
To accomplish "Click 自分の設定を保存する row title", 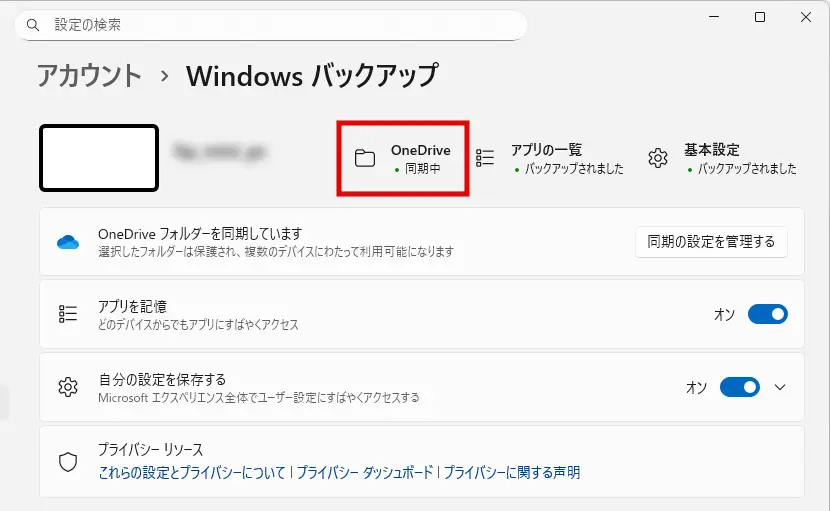I will click(162, 380).
